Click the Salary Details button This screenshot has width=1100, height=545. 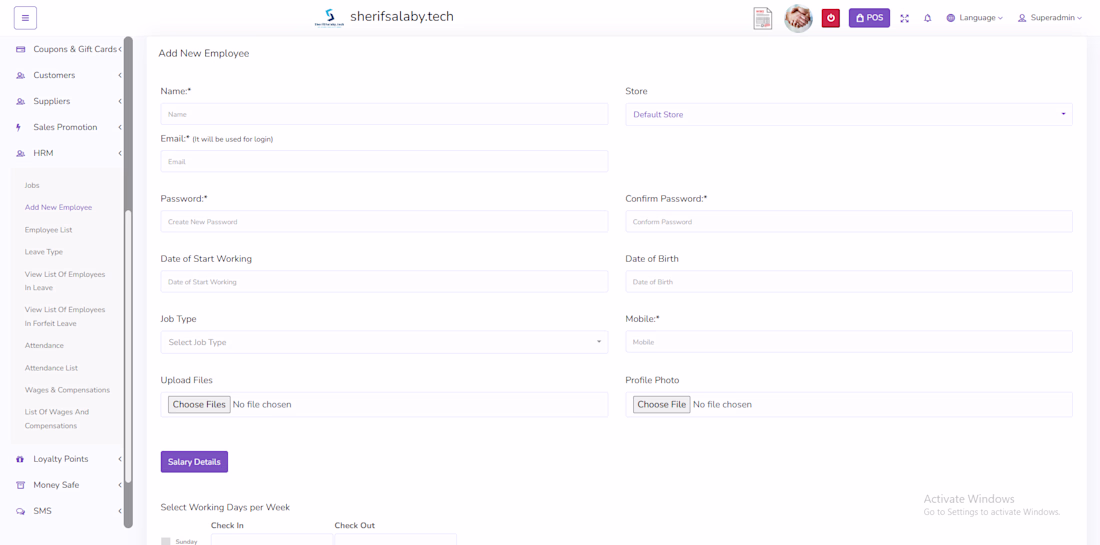(194, 462)
